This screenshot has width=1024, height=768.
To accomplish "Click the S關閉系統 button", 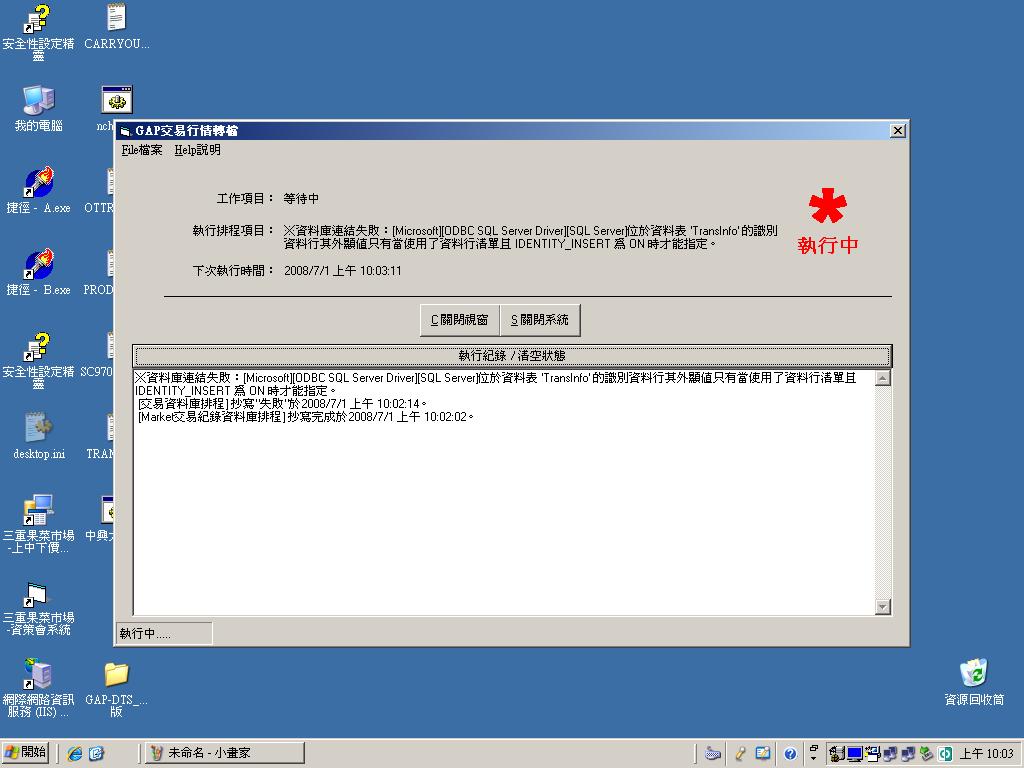I will point(539,320).
